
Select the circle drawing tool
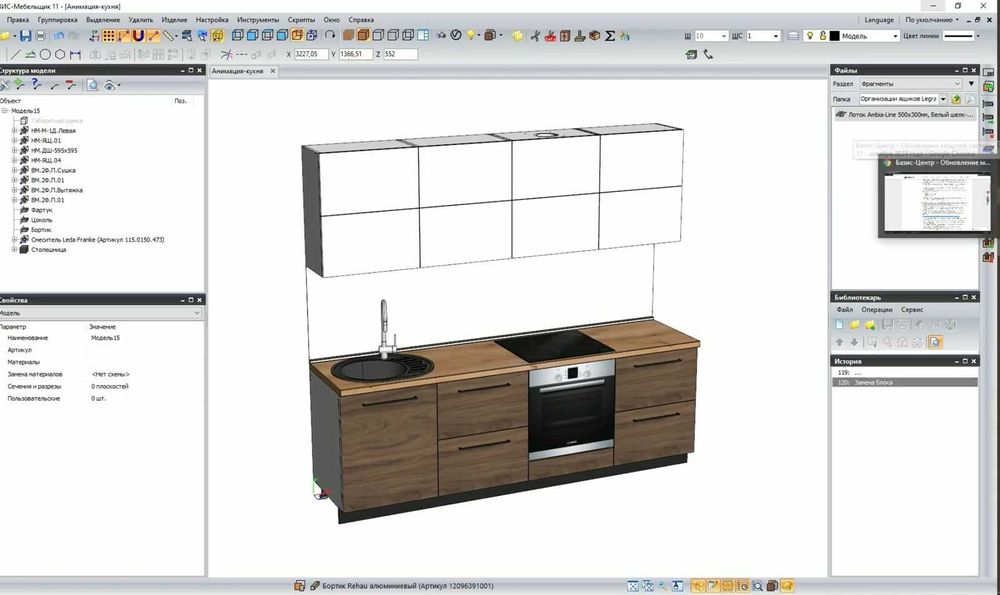[x=45, y=55]
